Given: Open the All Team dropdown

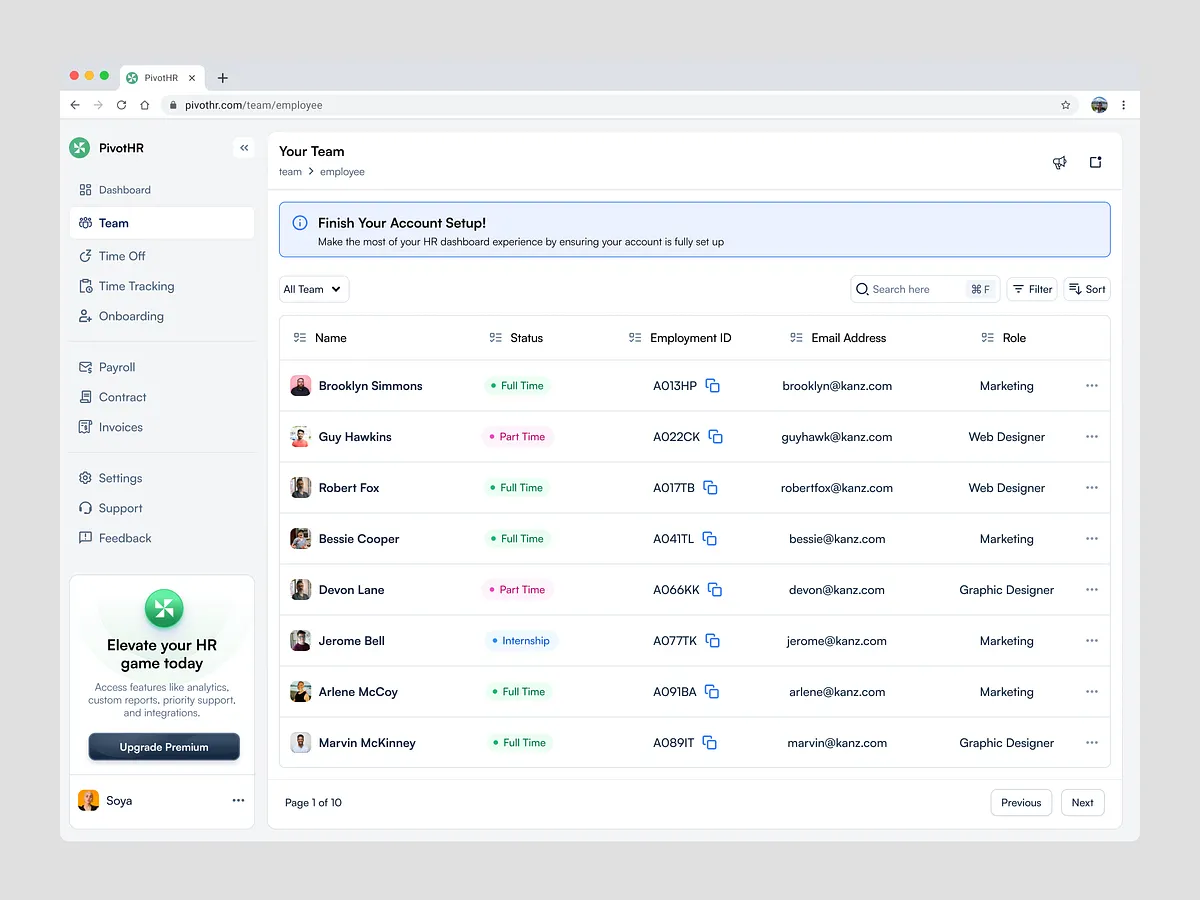Looking at the screenshot, I should (313, 289).
